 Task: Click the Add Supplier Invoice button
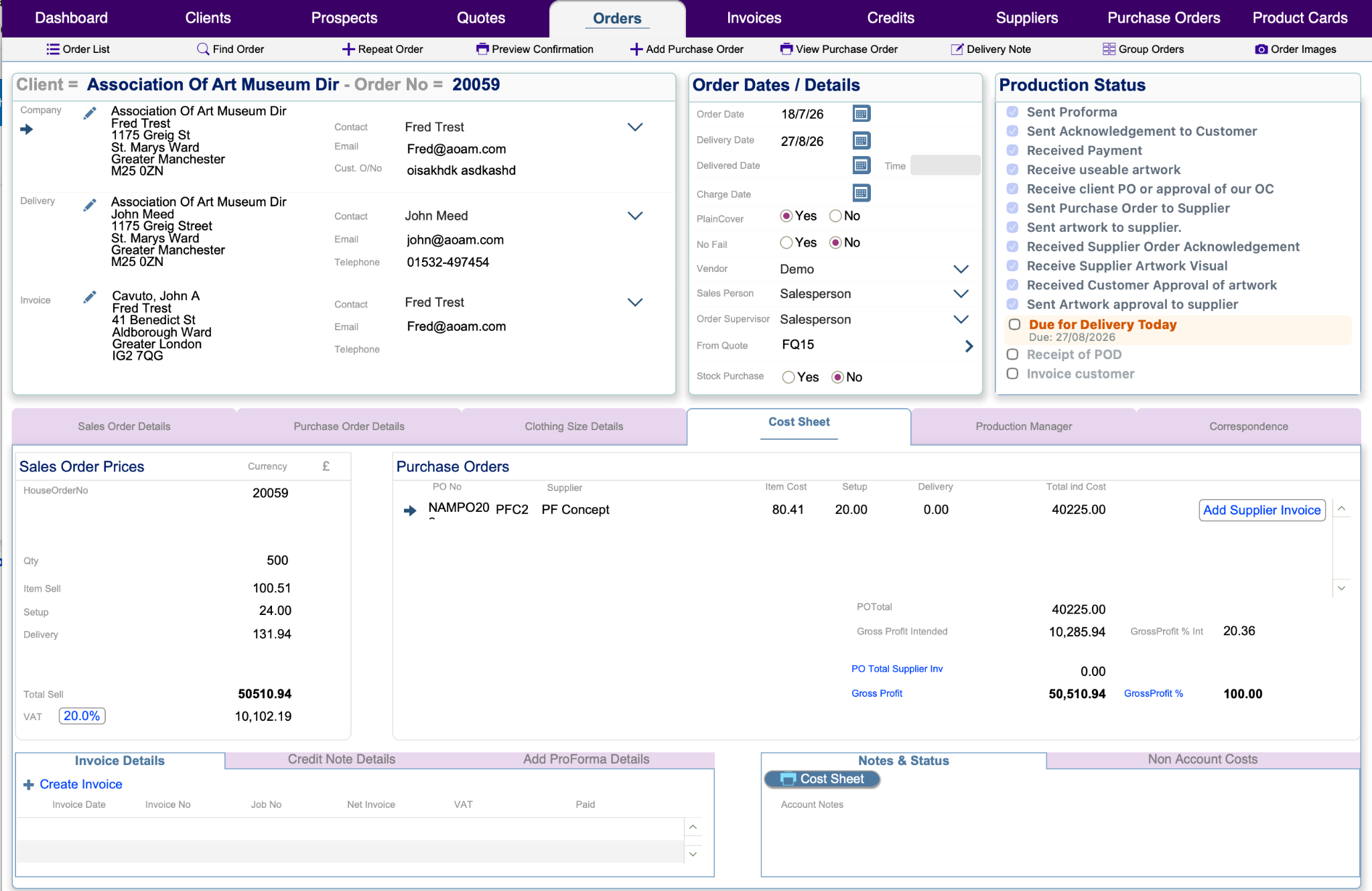[x=1262, y=510]
